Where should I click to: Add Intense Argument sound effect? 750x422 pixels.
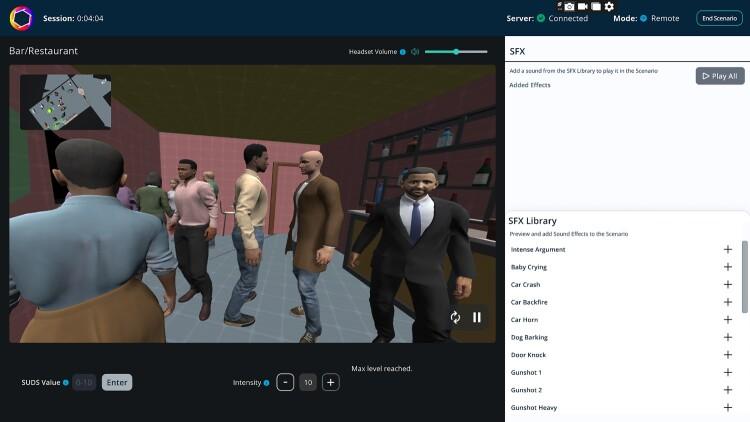727,249
